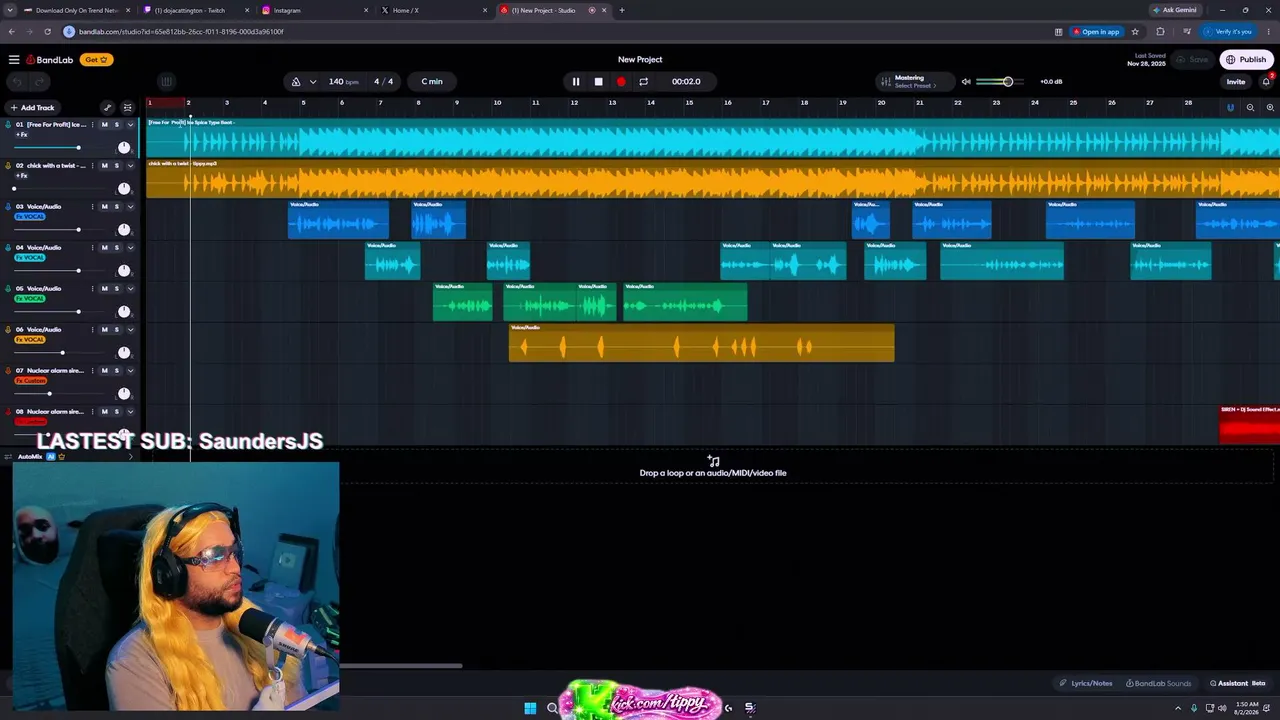Click Add Track

click(32, 108)
